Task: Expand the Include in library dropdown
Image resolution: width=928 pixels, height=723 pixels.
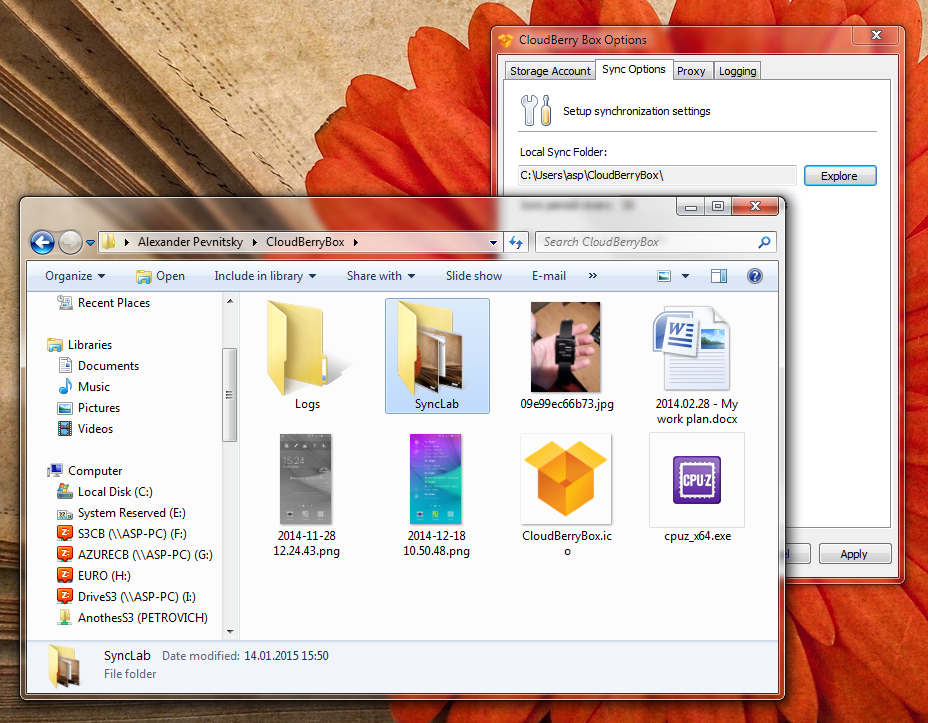Action: (x=265, y=276)
